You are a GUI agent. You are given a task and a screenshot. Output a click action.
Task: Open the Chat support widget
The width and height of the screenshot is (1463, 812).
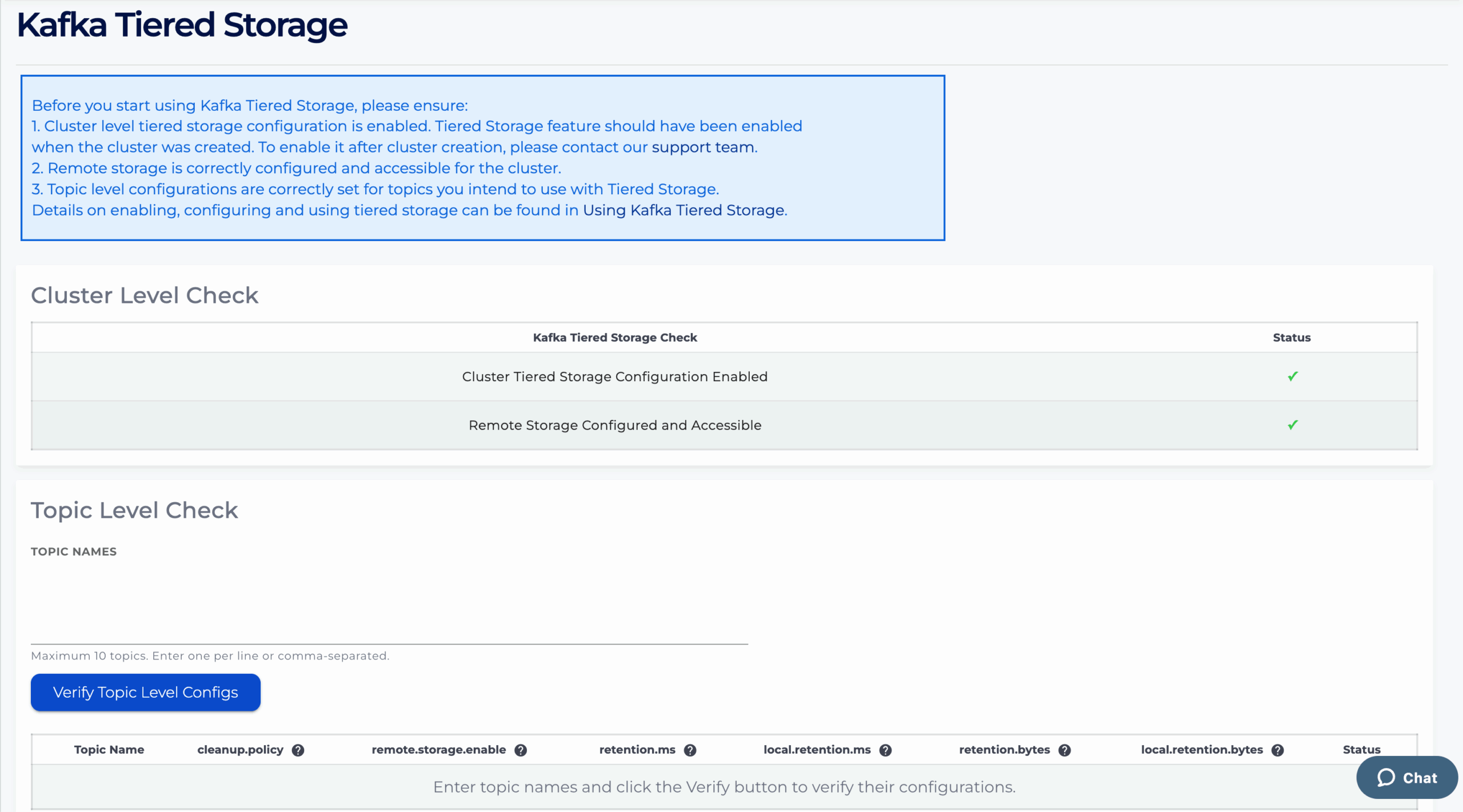tap(1406, 777)
